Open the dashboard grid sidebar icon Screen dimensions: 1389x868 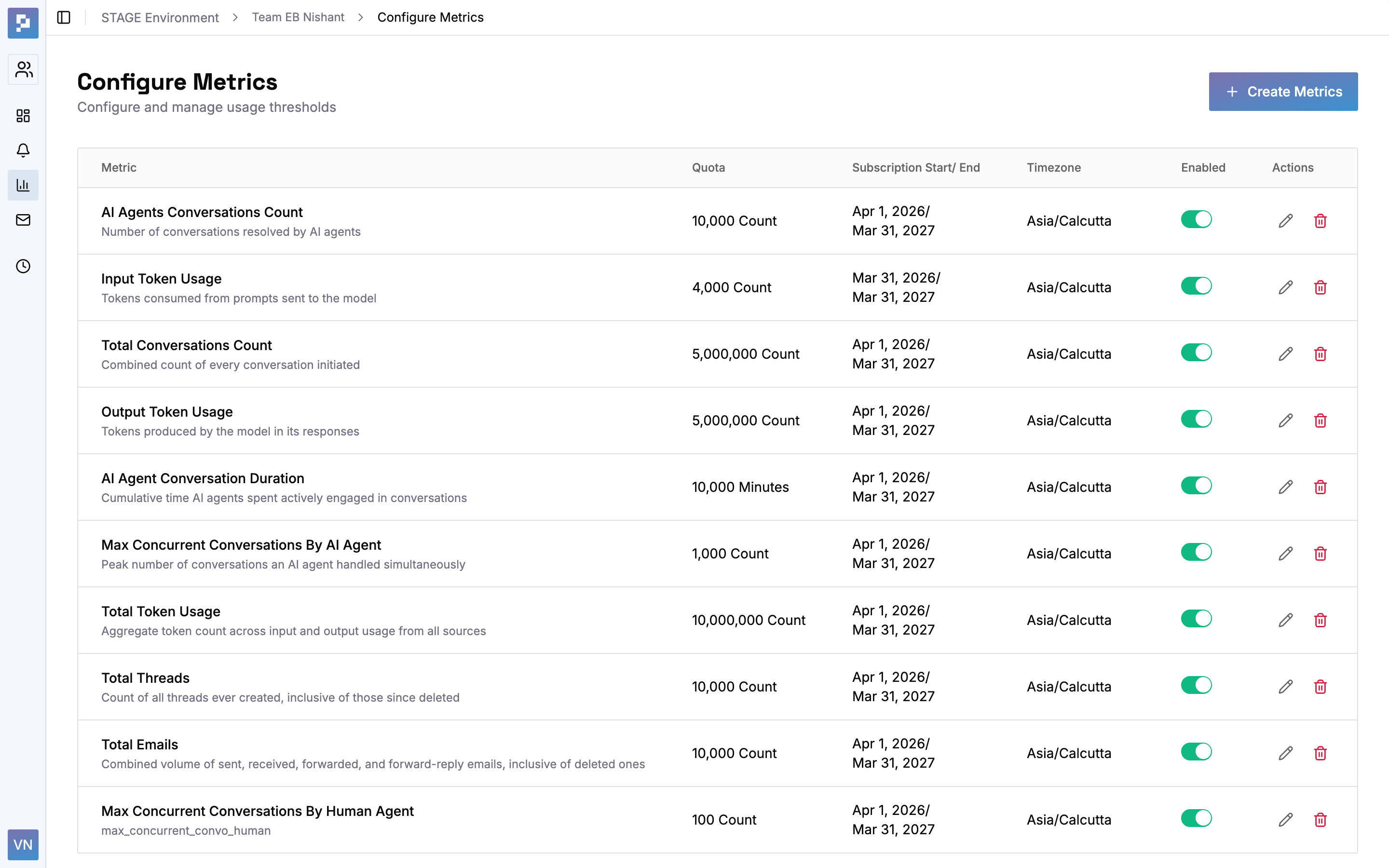pos(23,116)
